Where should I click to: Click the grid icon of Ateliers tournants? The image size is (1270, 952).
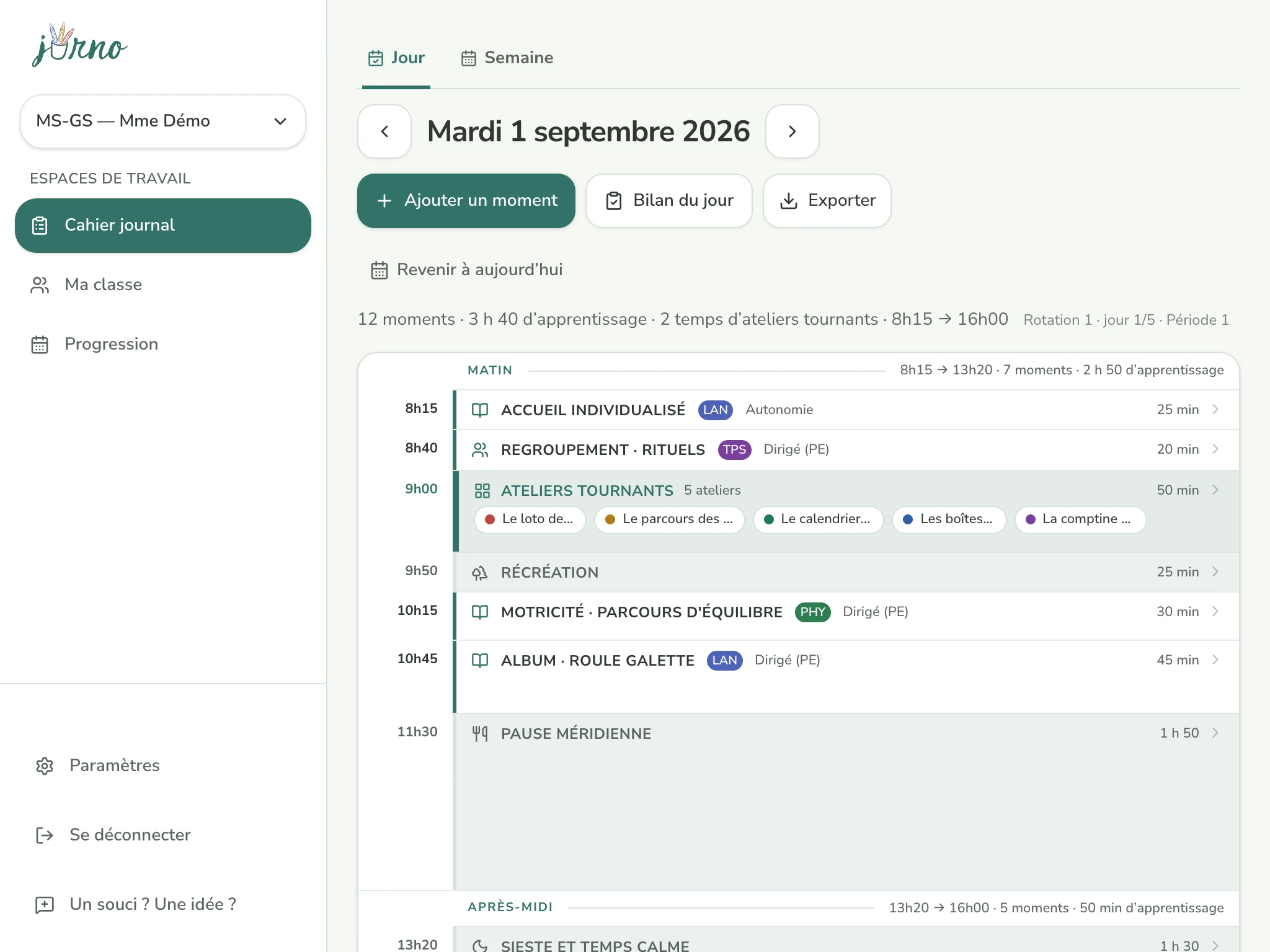point(482,491)
